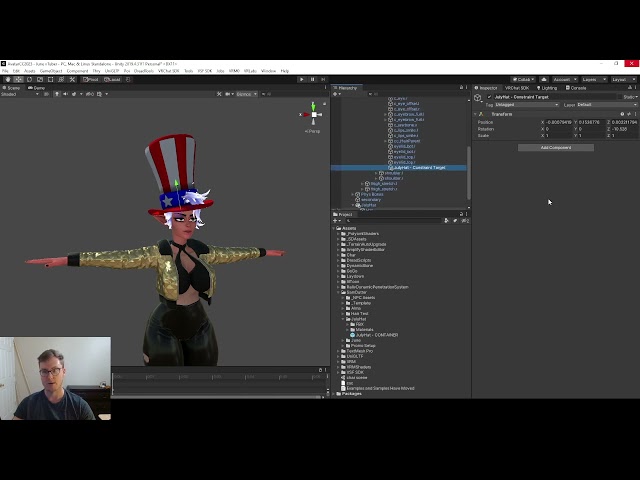The height and width of the screenshot is (480, 640).
Task: Open the custom editor tools icon
Action: 72,80
